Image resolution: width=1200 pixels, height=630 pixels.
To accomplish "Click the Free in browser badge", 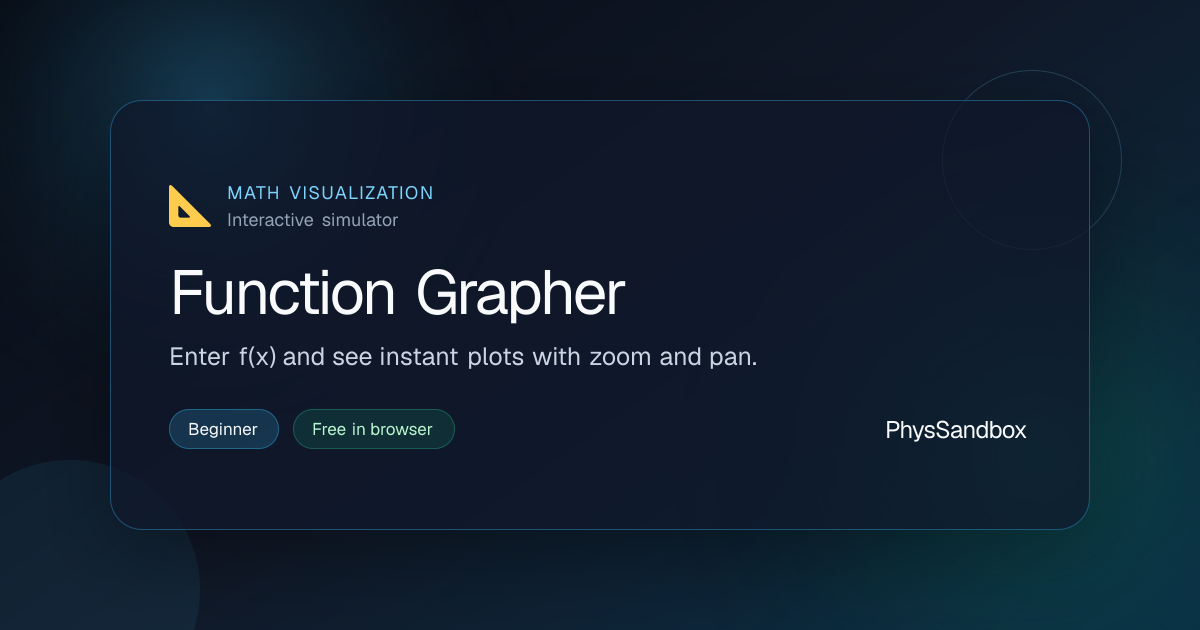I will pyautogui.click(x=373, y=429).
